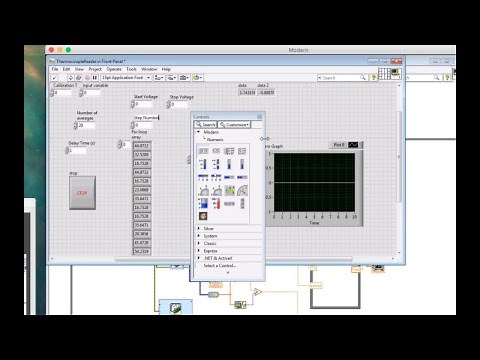Open the Project menu
Screen dimensions: 480x360
(95, 69)
